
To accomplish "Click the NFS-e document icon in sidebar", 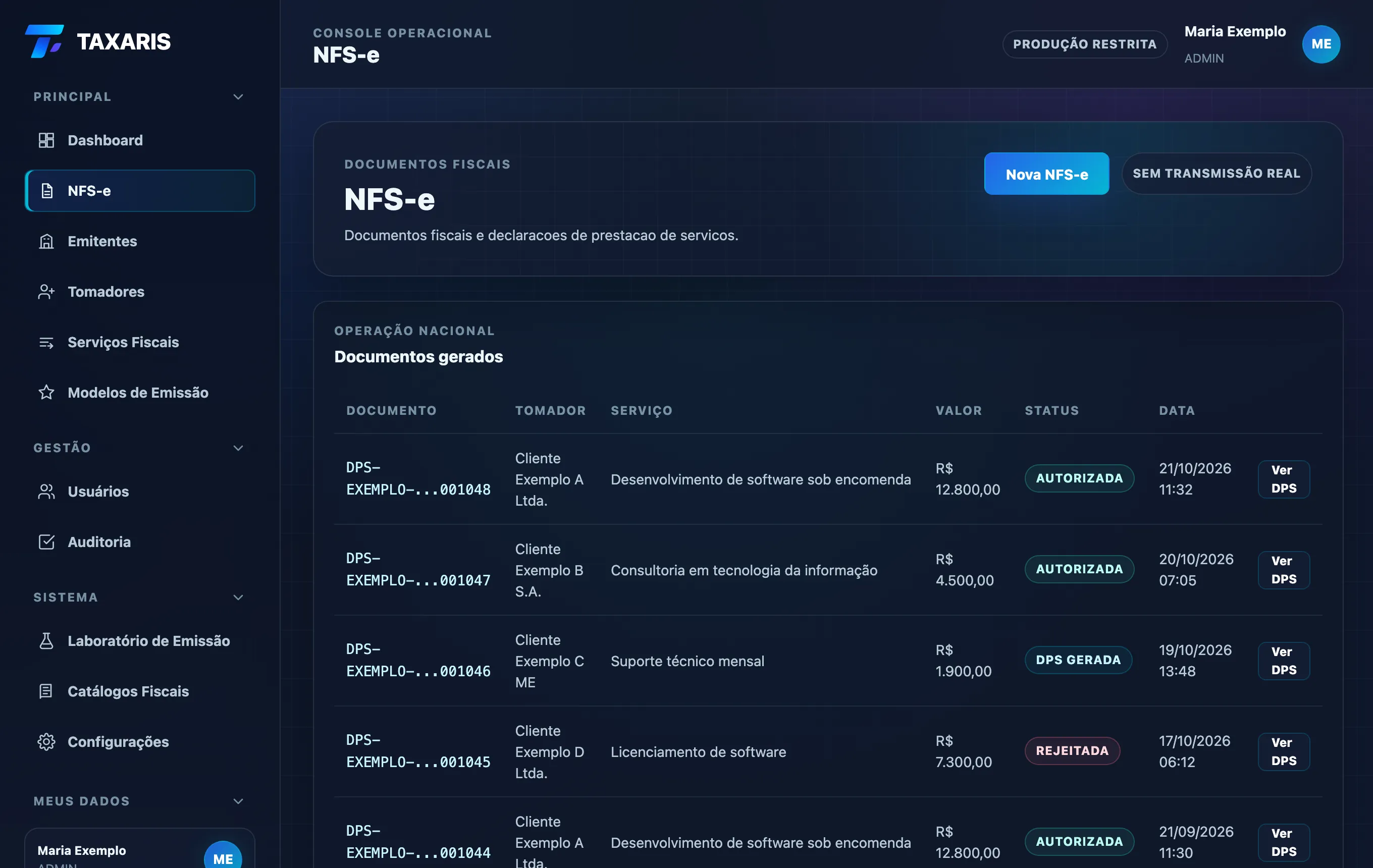I will pos(47,191).
